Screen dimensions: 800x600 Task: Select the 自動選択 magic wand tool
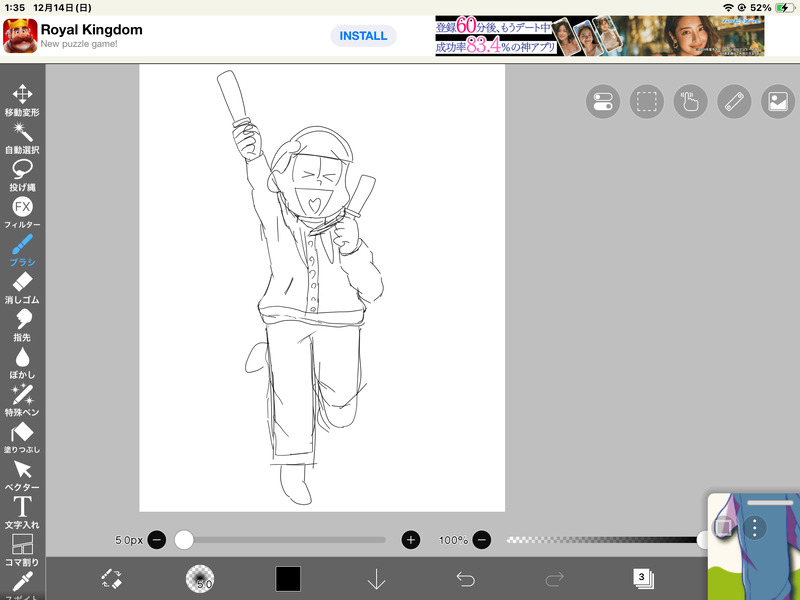coord(22,138)
